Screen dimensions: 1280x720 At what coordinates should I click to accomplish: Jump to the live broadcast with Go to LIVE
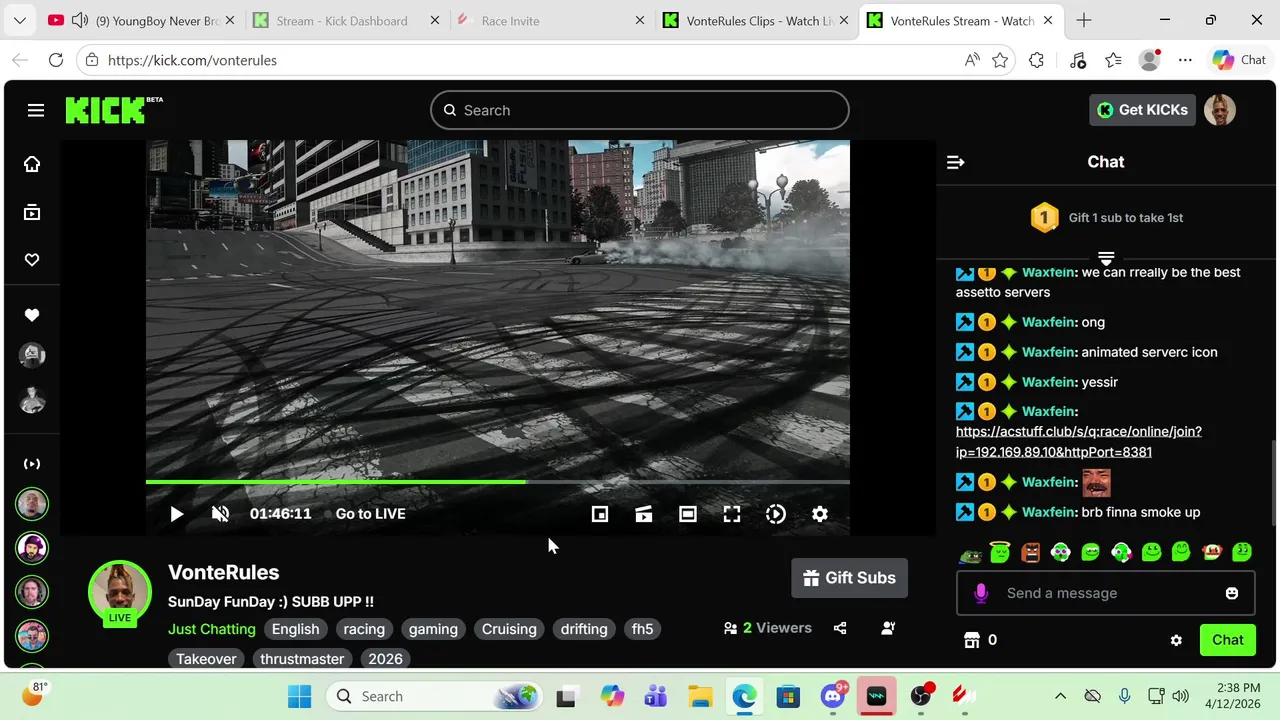tap(370, 514)
